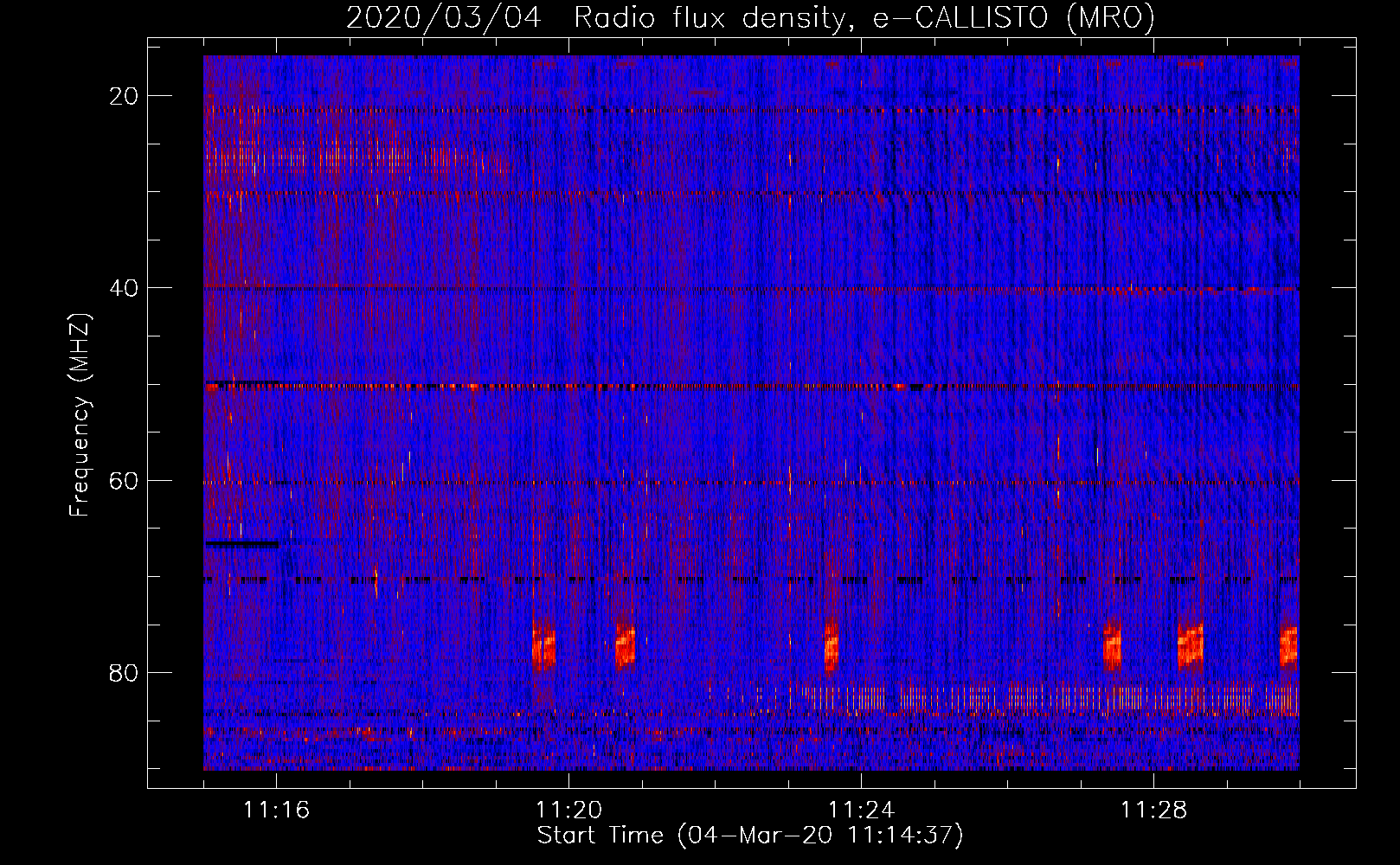The height and width of the screenshot is (865, 1400).
Task: Click the frequency tick label '80'
Action: click(125, 672)
